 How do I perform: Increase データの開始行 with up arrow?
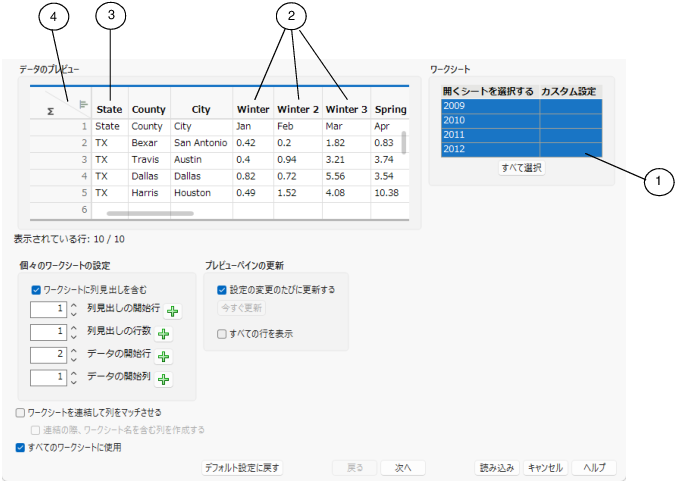tap(74, 351)
